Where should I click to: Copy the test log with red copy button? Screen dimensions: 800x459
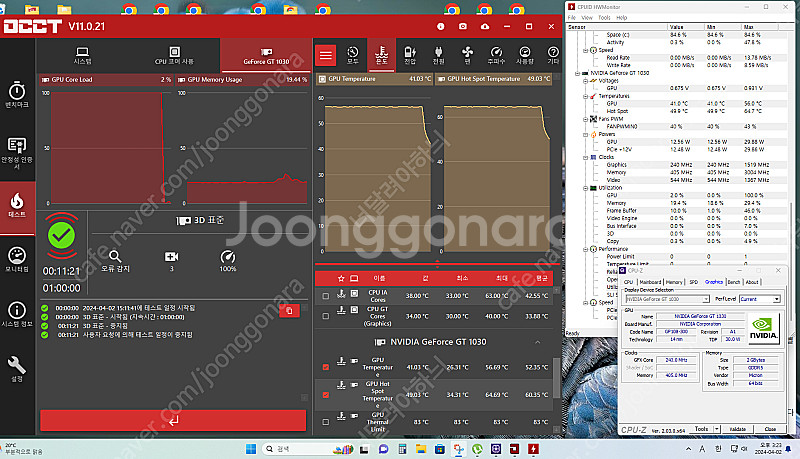[x=289, y=311]
